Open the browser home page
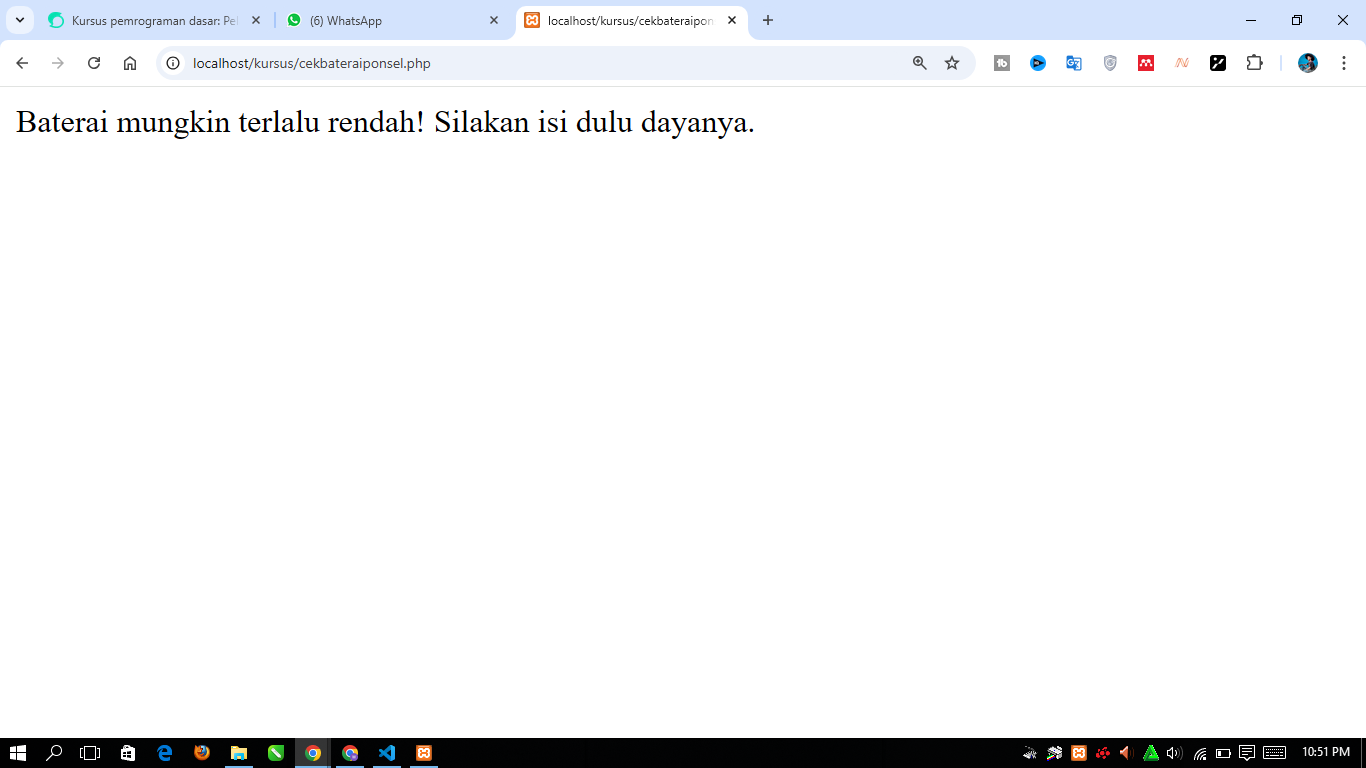The width and height of the screenshot is (1366, 768). 130,63
